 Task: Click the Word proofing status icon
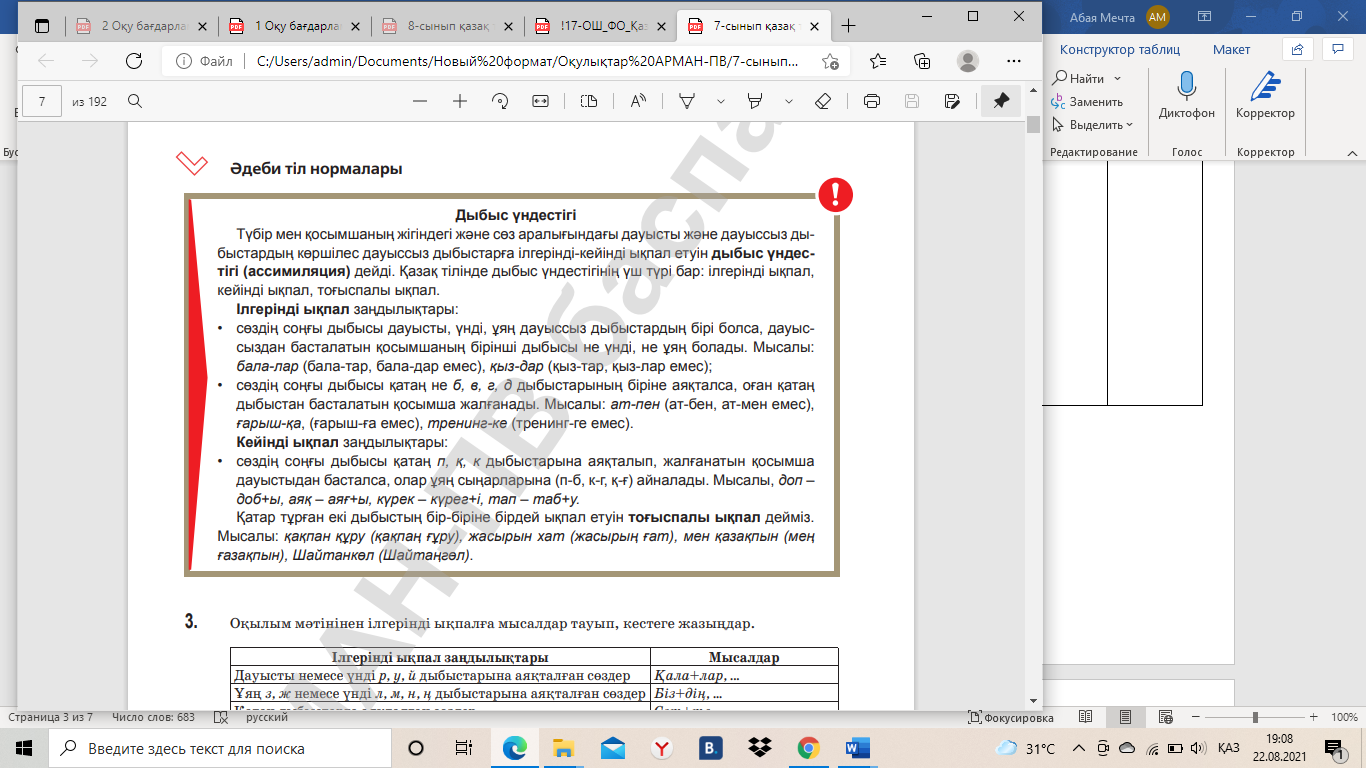[222, 718]
